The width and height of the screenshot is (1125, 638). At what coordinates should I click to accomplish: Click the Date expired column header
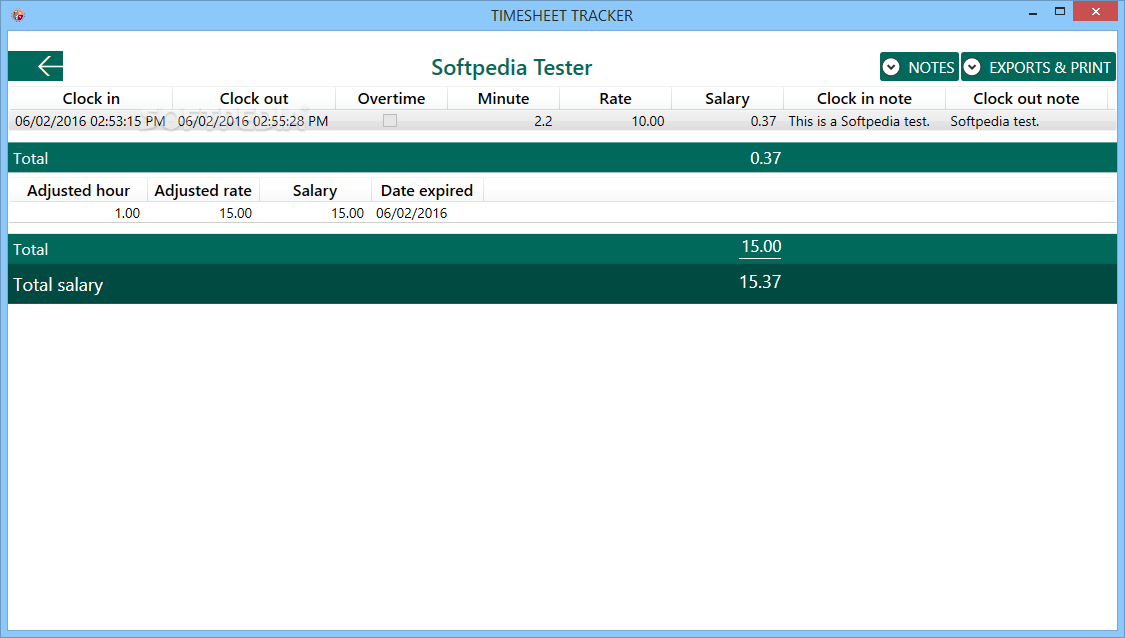click(x=427, y=190)
